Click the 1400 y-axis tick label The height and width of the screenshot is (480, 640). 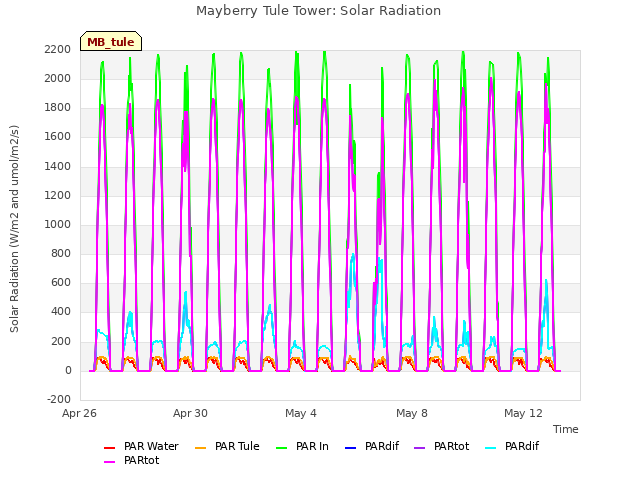point(58,166)
